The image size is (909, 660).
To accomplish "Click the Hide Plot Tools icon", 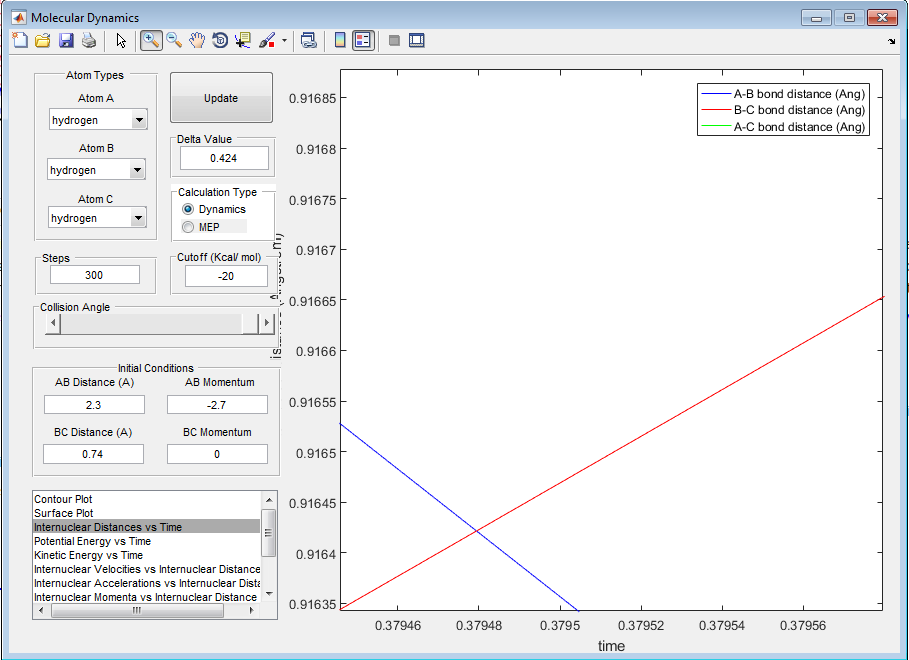I will click(394, 40).
